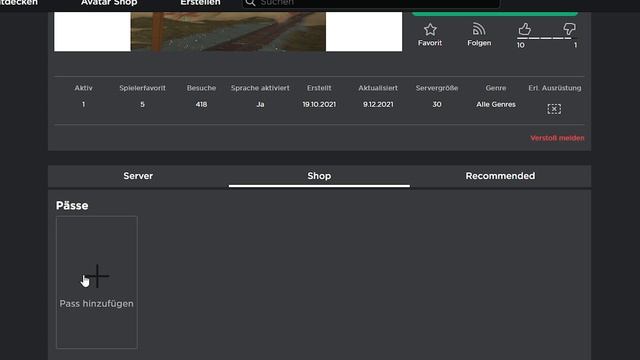Click the Erl. Ausrüstung gear icon
The image size is (640, 360).
[x=554, y=109]
